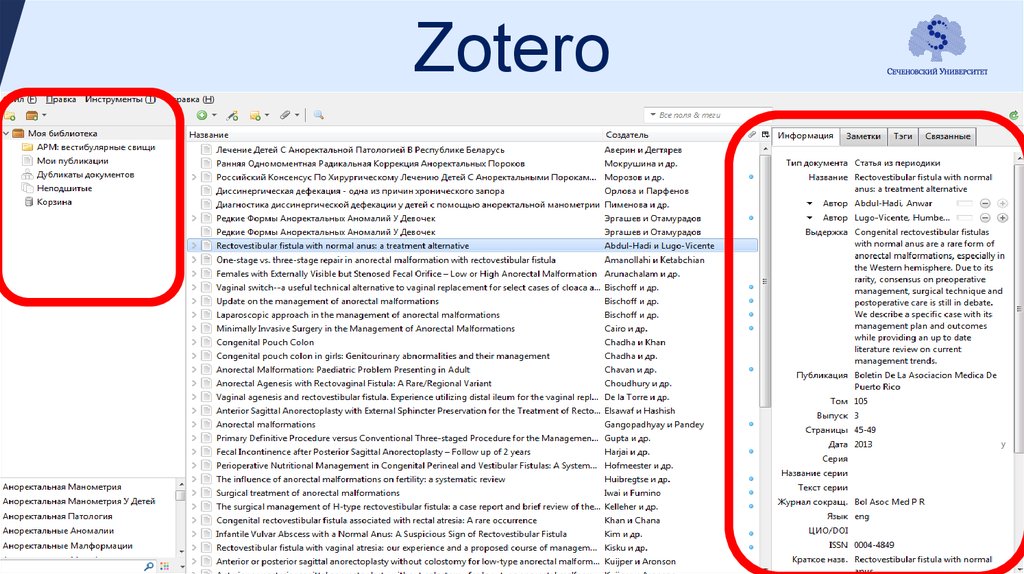1024x574 pixels.
Task: Sort items by Создатель column header
Action: pos(627,134)
